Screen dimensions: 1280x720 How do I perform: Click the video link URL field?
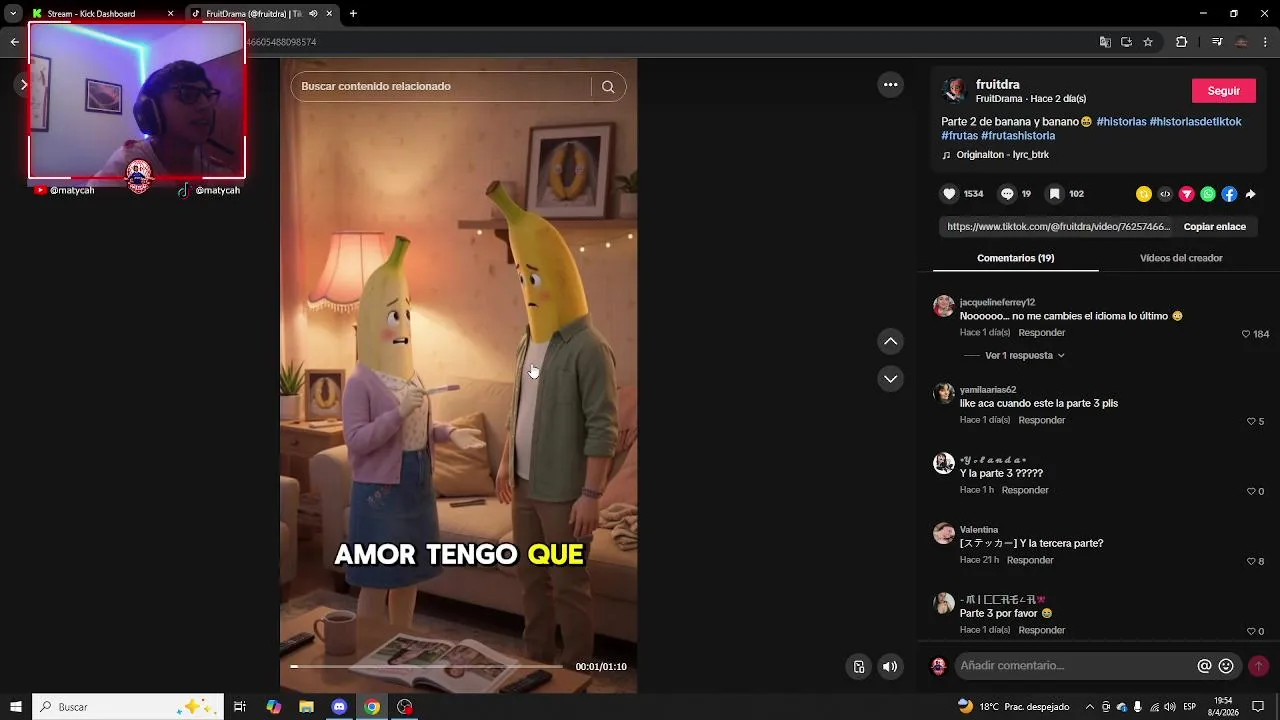pos(1058,227)
